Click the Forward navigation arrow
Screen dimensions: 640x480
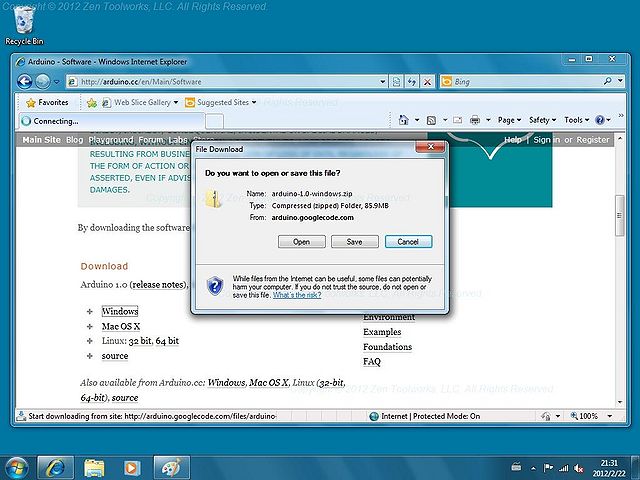pos(42,82)
